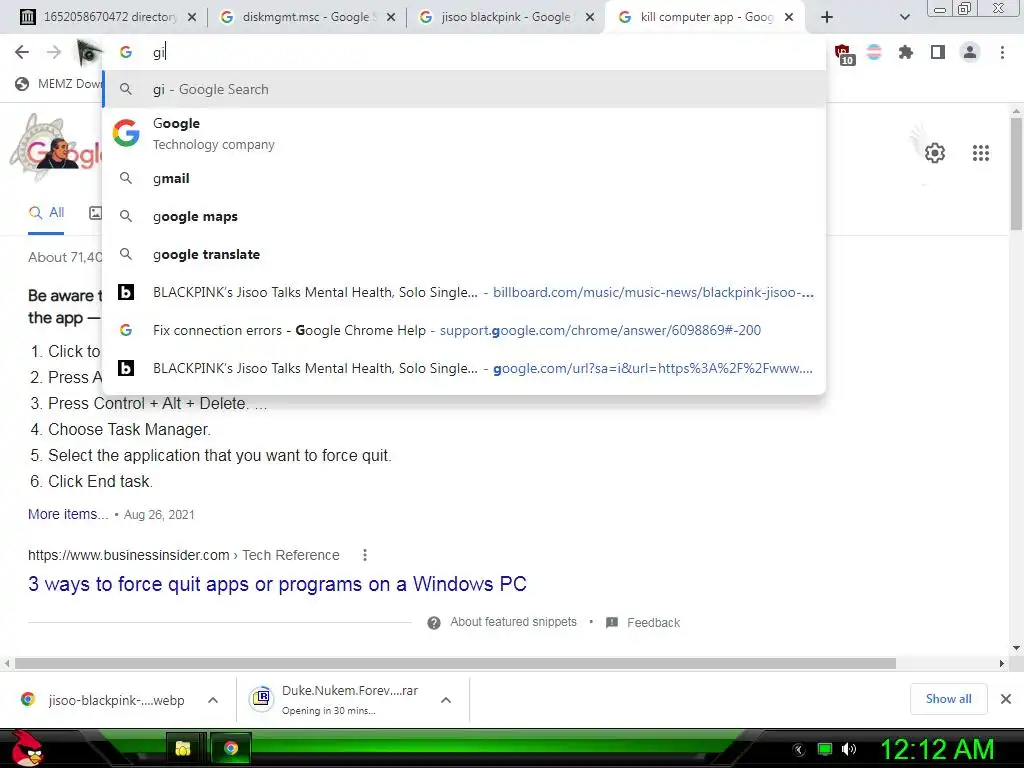Open '3 ways to force quit apps' result
The height and width of the screenshot is (768, 1024).
pyautogui.click(x=278, y=584)
